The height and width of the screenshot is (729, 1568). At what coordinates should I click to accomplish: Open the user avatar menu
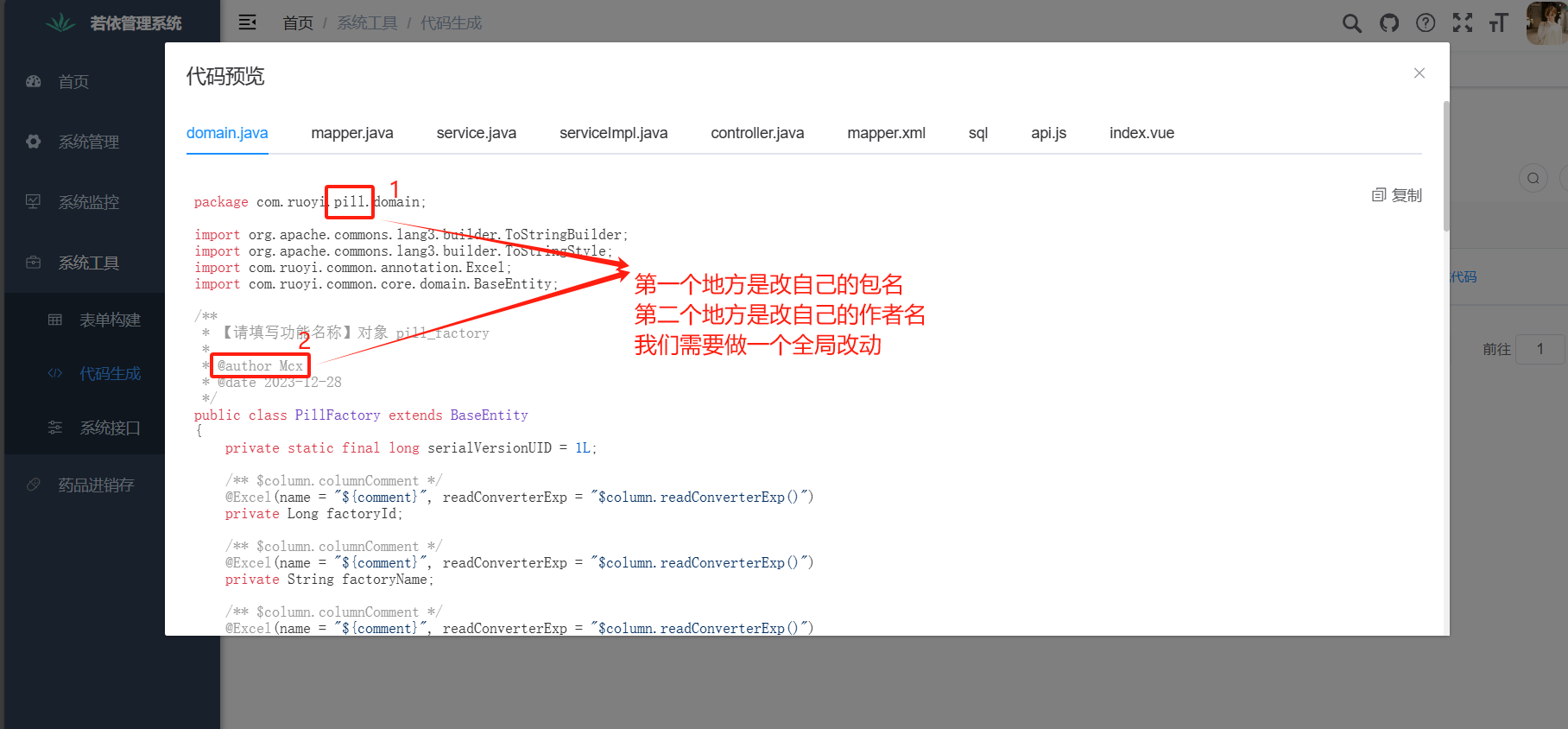click(x=1546, y=22)
